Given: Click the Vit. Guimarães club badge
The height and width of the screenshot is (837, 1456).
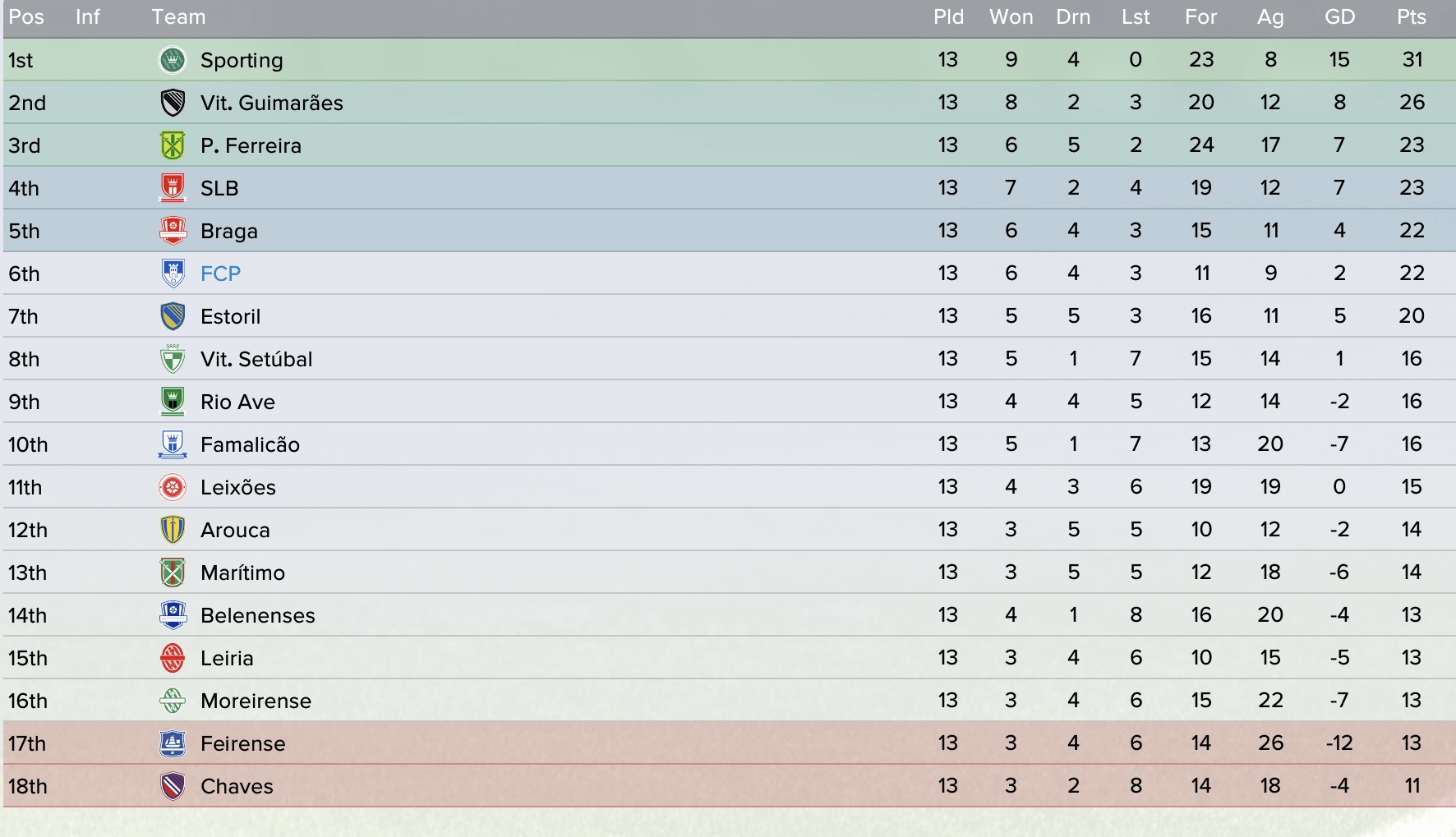Looking at the screenshot, I should 173,103.
